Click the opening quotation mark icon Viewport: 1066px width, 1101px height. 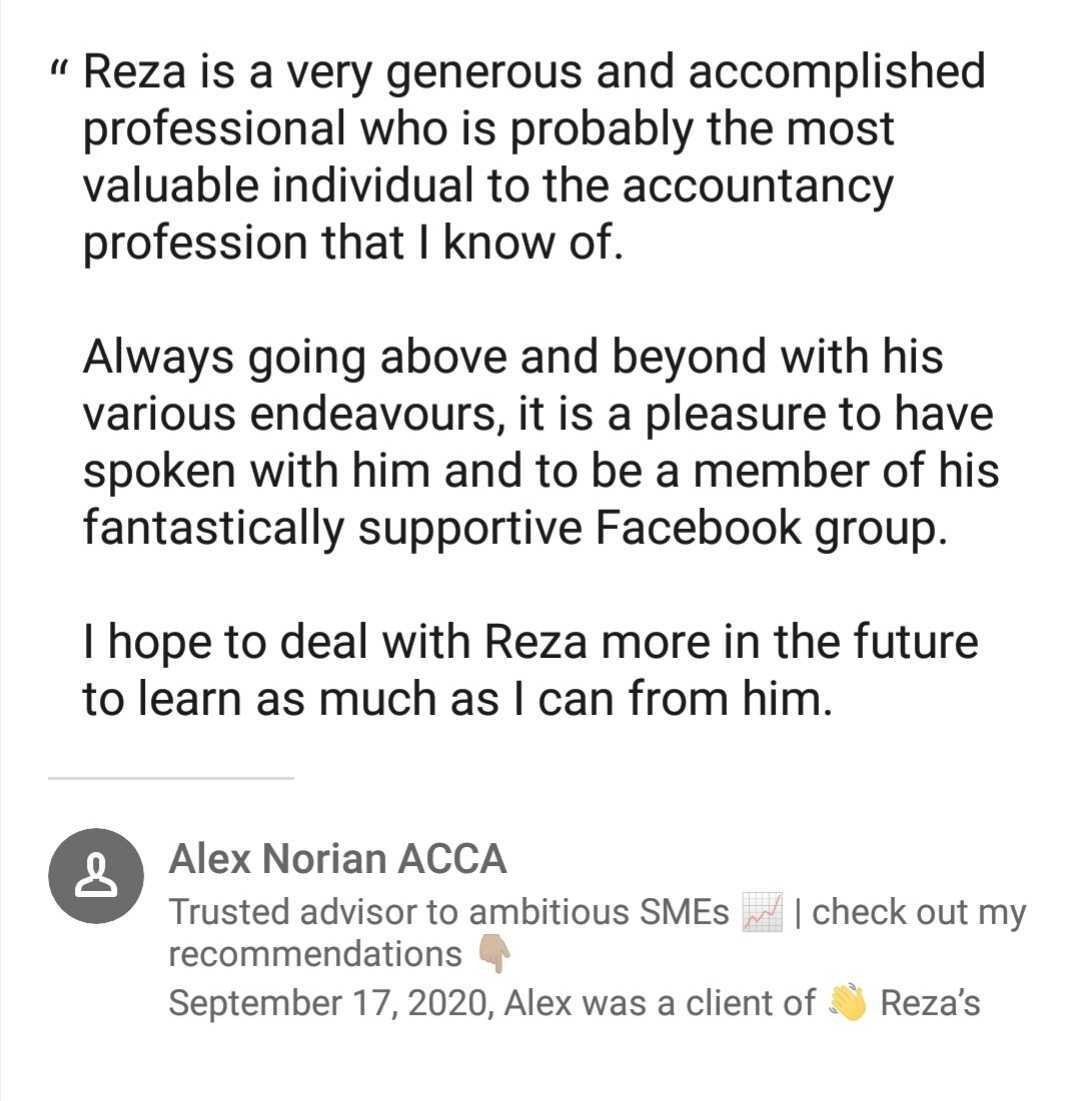59,71
